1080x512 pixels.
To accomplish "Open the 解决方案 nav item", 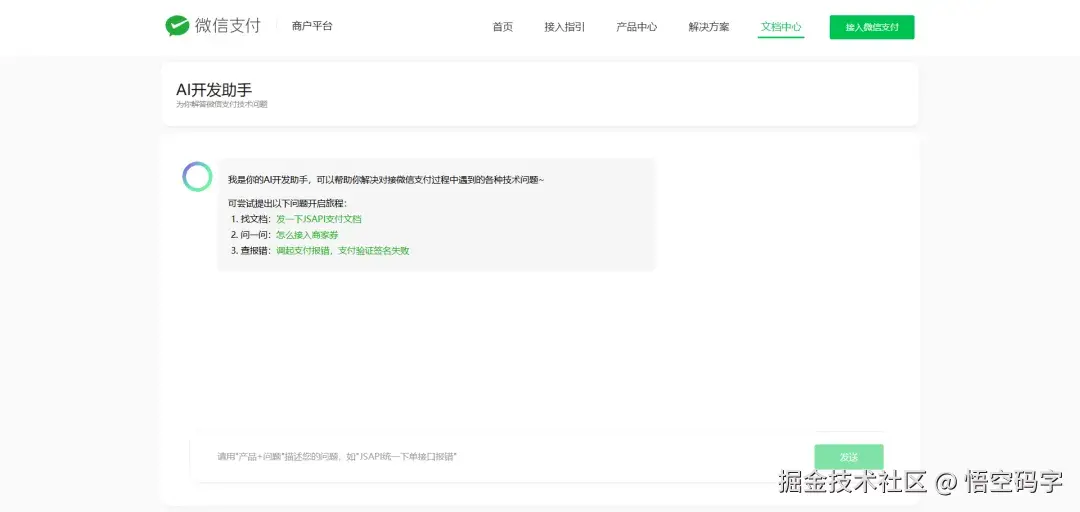I will pos(709,27).
